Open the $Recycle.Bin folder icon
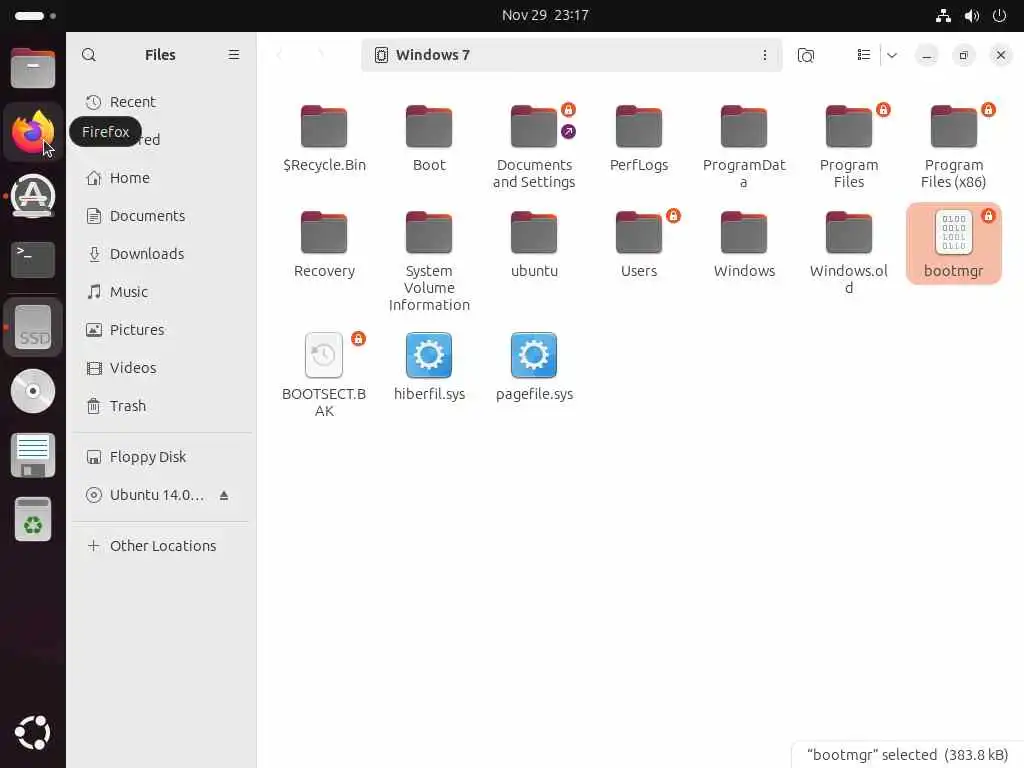1024x768 pixels. pyautogui.click(x=324, y=127)
